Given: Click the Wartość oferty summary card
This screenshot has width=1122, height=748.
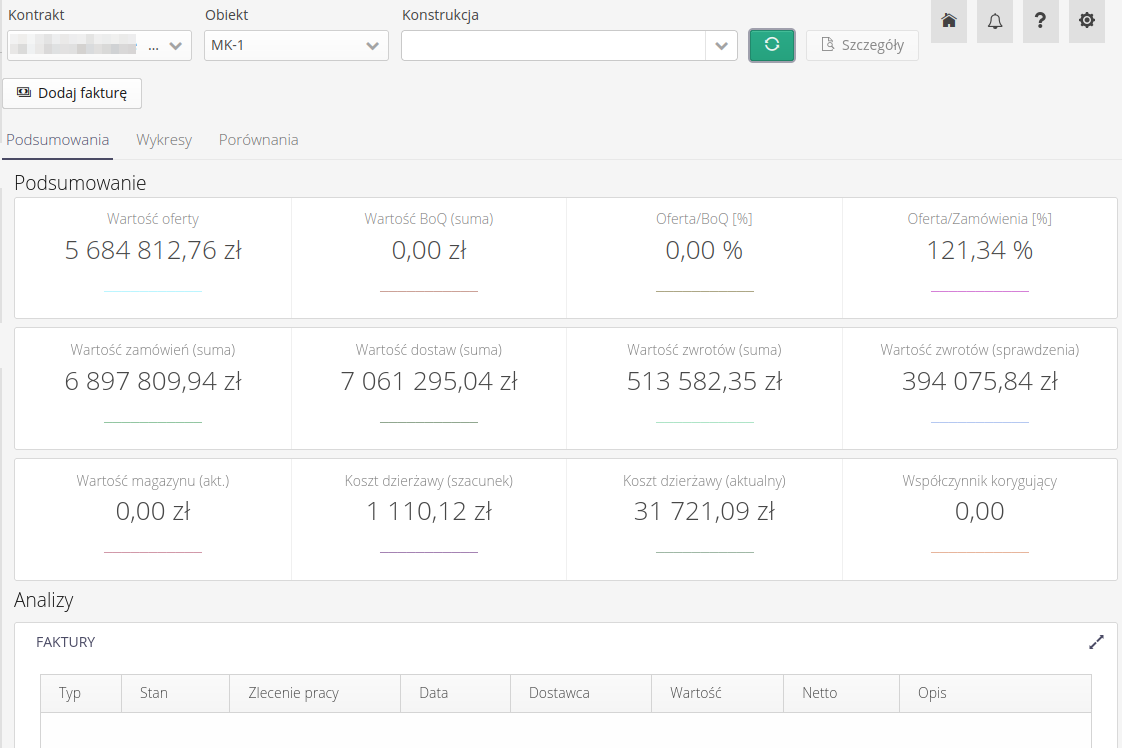Looking at the screenshot, I should [x=153, y=257].
